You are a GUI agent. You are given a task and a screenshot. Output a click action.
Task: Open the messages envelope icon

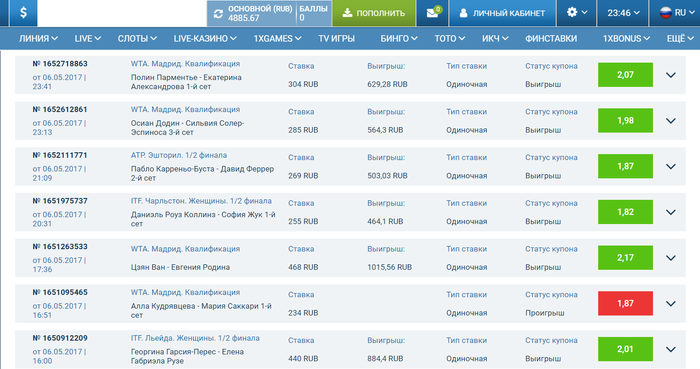(432, 13)
